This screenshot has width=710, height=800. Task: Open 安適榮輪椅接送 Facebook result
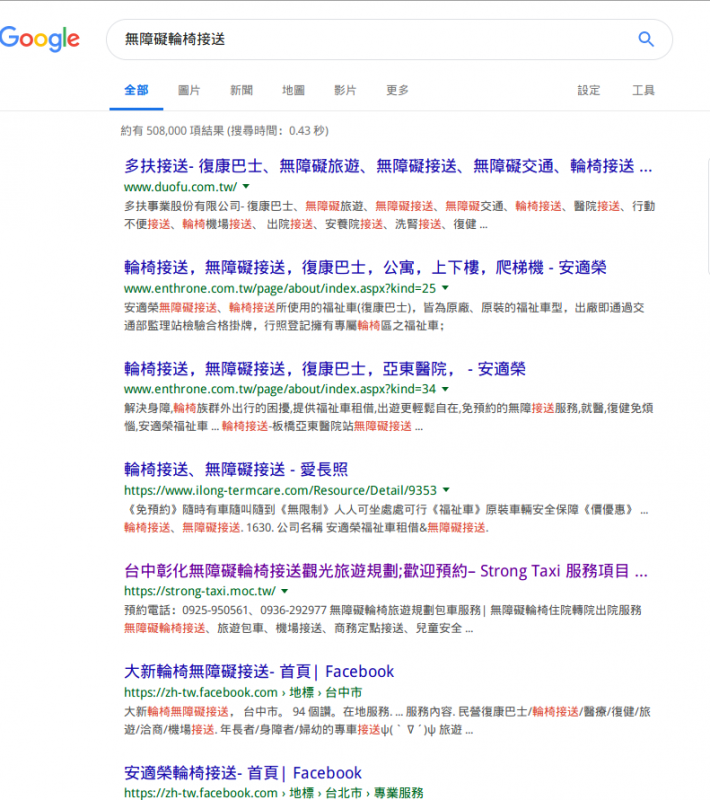tap(243, 772)
